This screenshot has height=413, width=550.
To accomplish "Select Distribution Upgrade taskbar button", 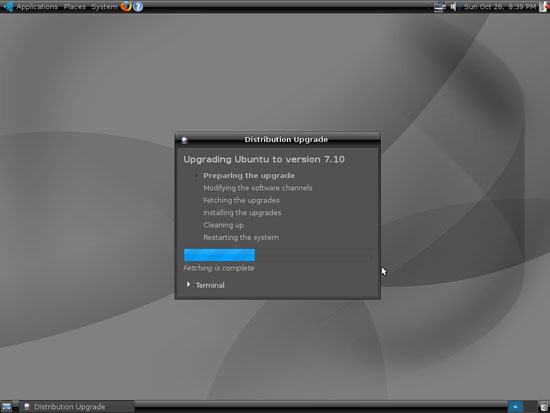I will 77,407.
